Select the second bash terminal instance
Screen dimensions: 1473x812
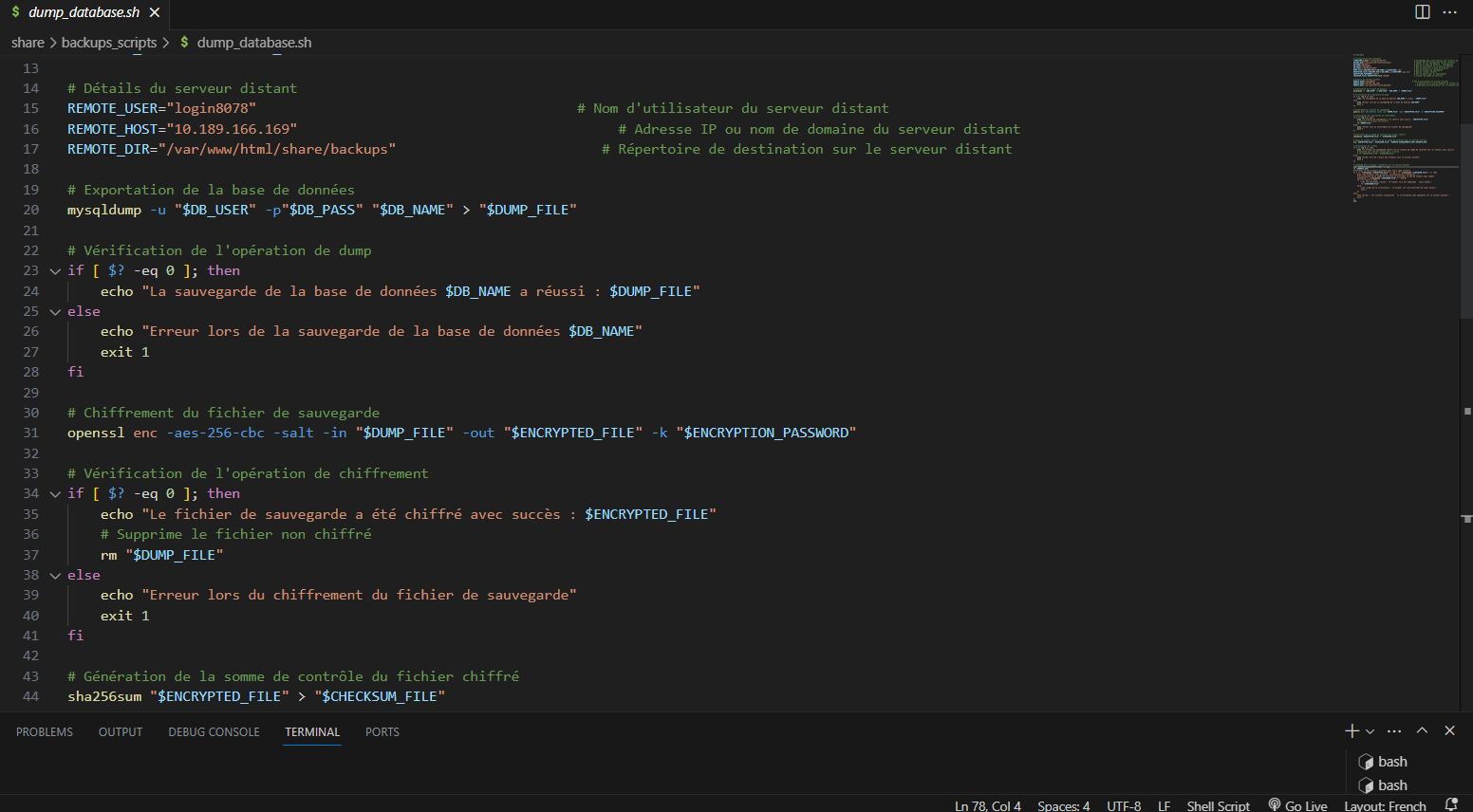coord(1391,785)
